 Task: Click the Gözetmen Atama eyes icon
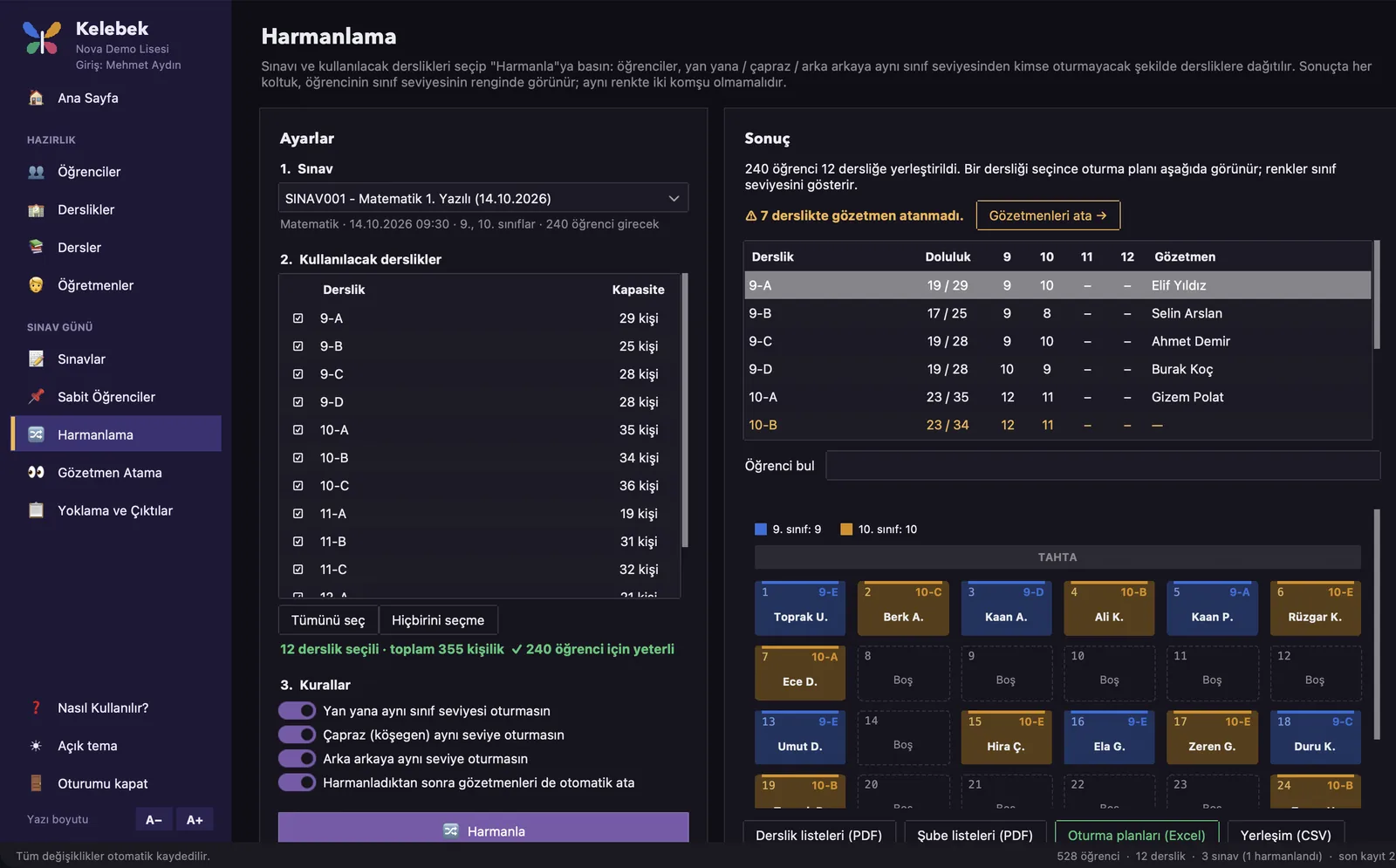[36, 472]
